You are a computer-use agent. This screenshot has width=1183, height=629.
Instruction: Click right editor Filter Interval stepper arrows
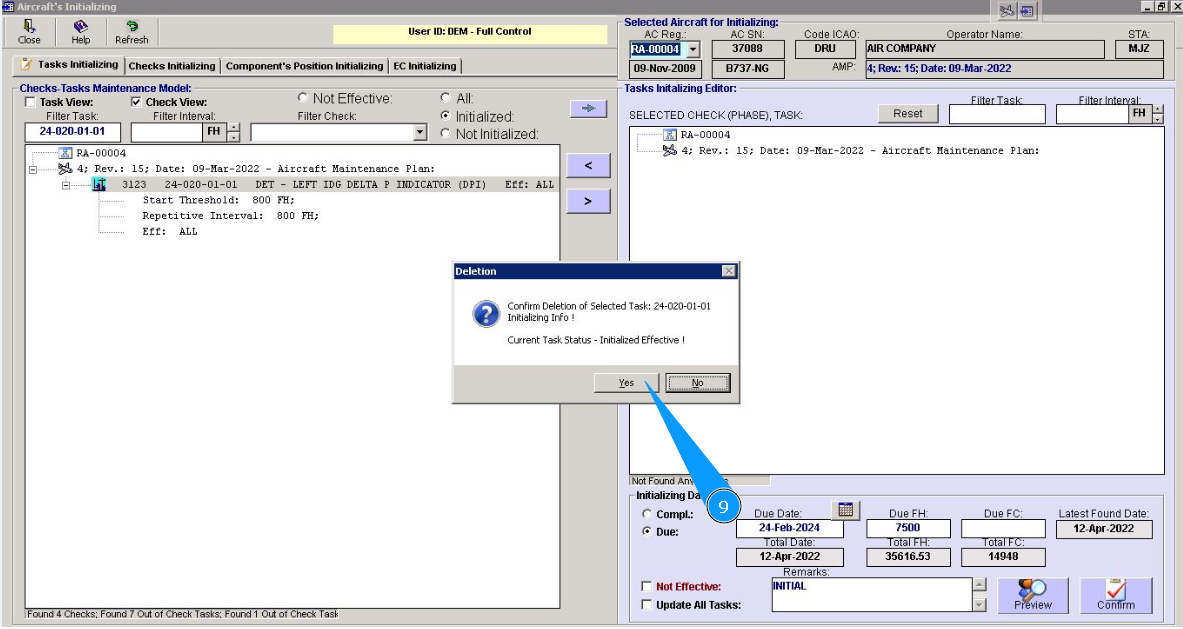[x=1157, y=114]
